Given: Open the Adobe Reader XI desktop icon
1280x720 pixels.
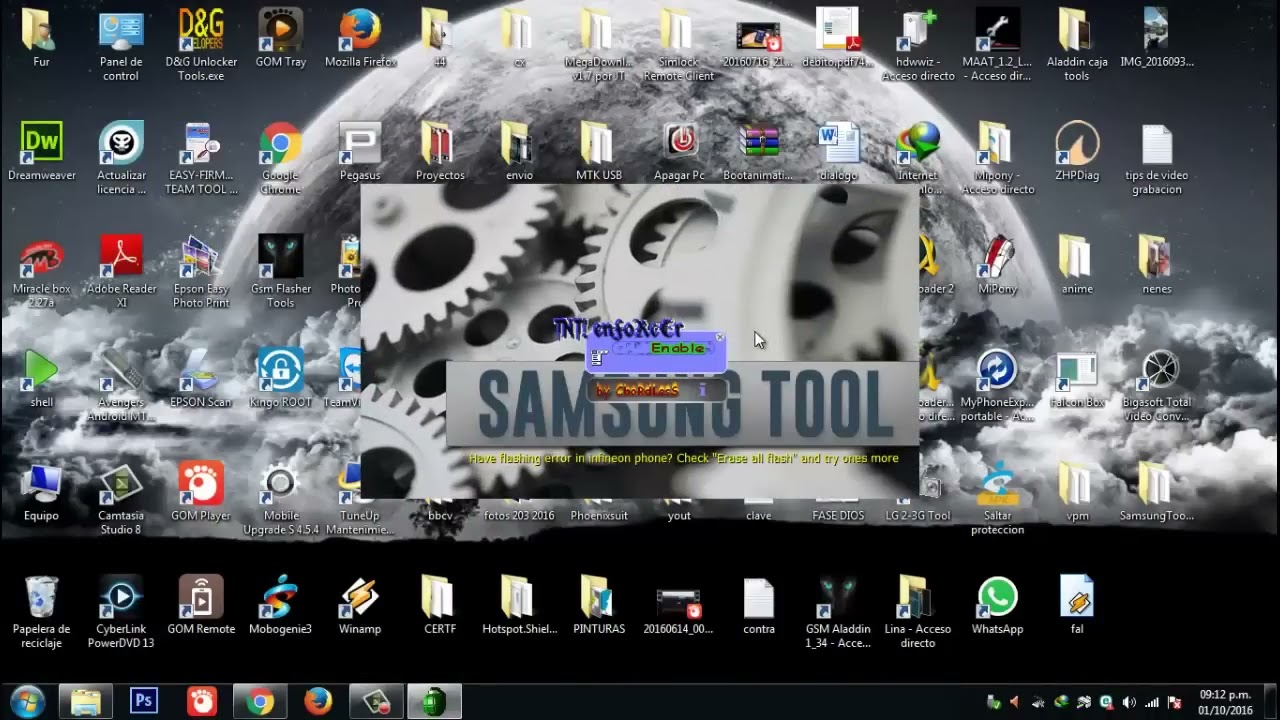Looking at the screenshot, I should click(121, 274).
